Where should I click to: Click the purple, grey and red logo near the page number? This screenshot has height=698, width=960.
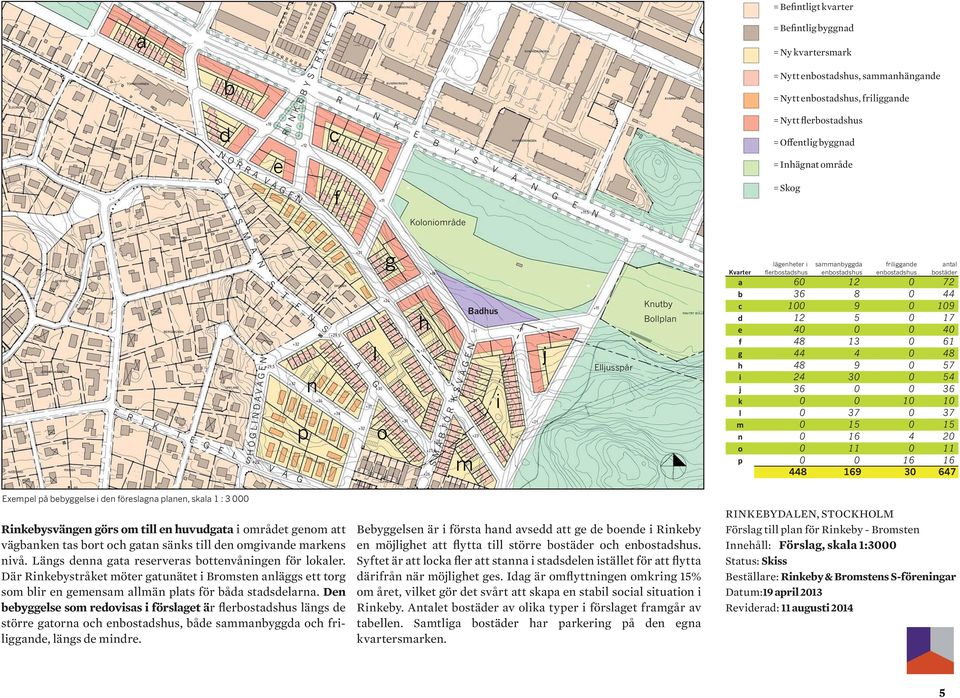[x=931, y=650]
